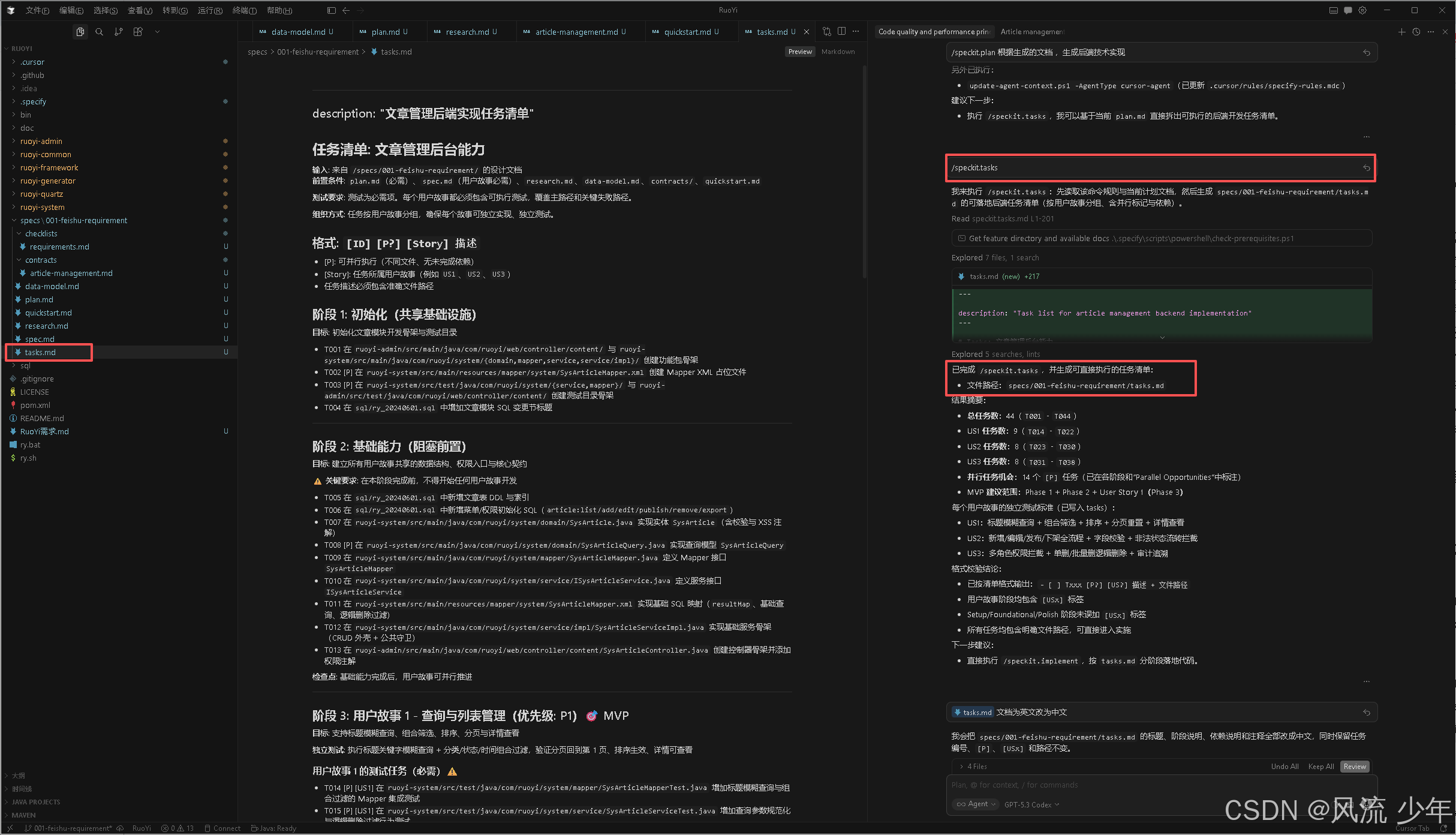
Task: Open Settings via the gear icon in title bar
Action: tap(1362, 10)
